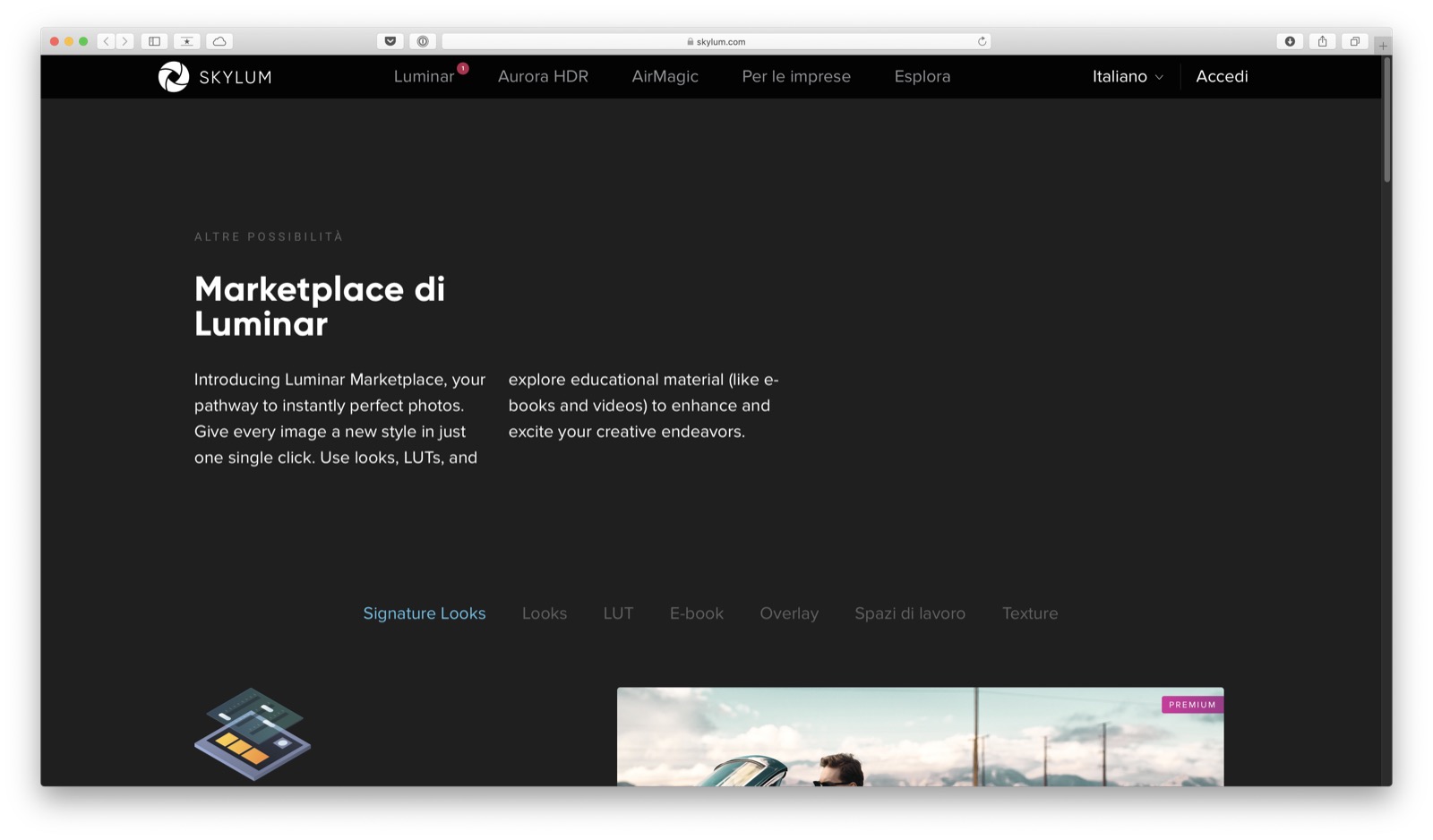The image size is (1433, 840).
Task: Switch to the Looks tab
Action: pos(545,613)
